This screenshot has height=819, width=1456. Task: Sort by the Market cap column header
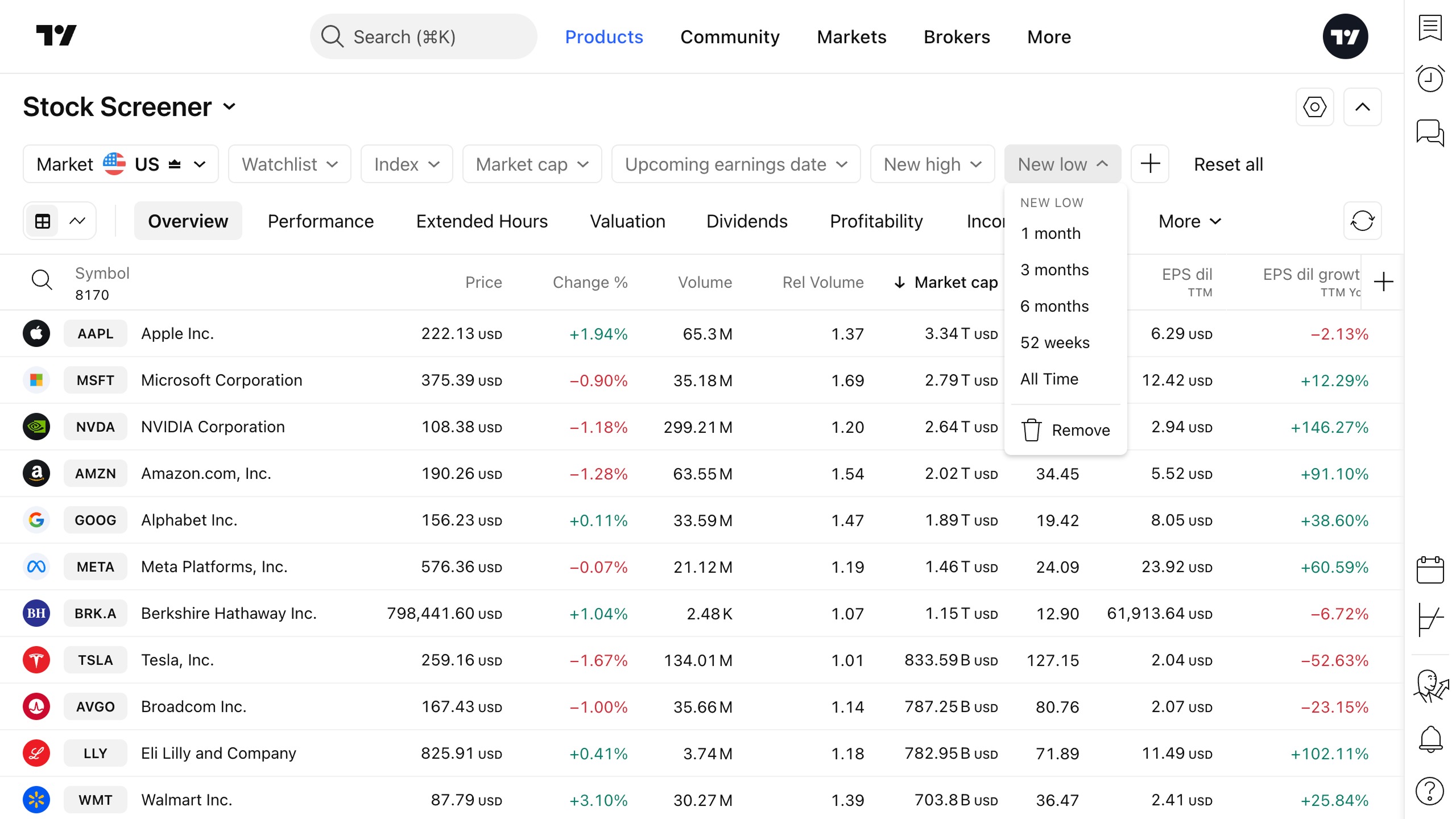955,282
